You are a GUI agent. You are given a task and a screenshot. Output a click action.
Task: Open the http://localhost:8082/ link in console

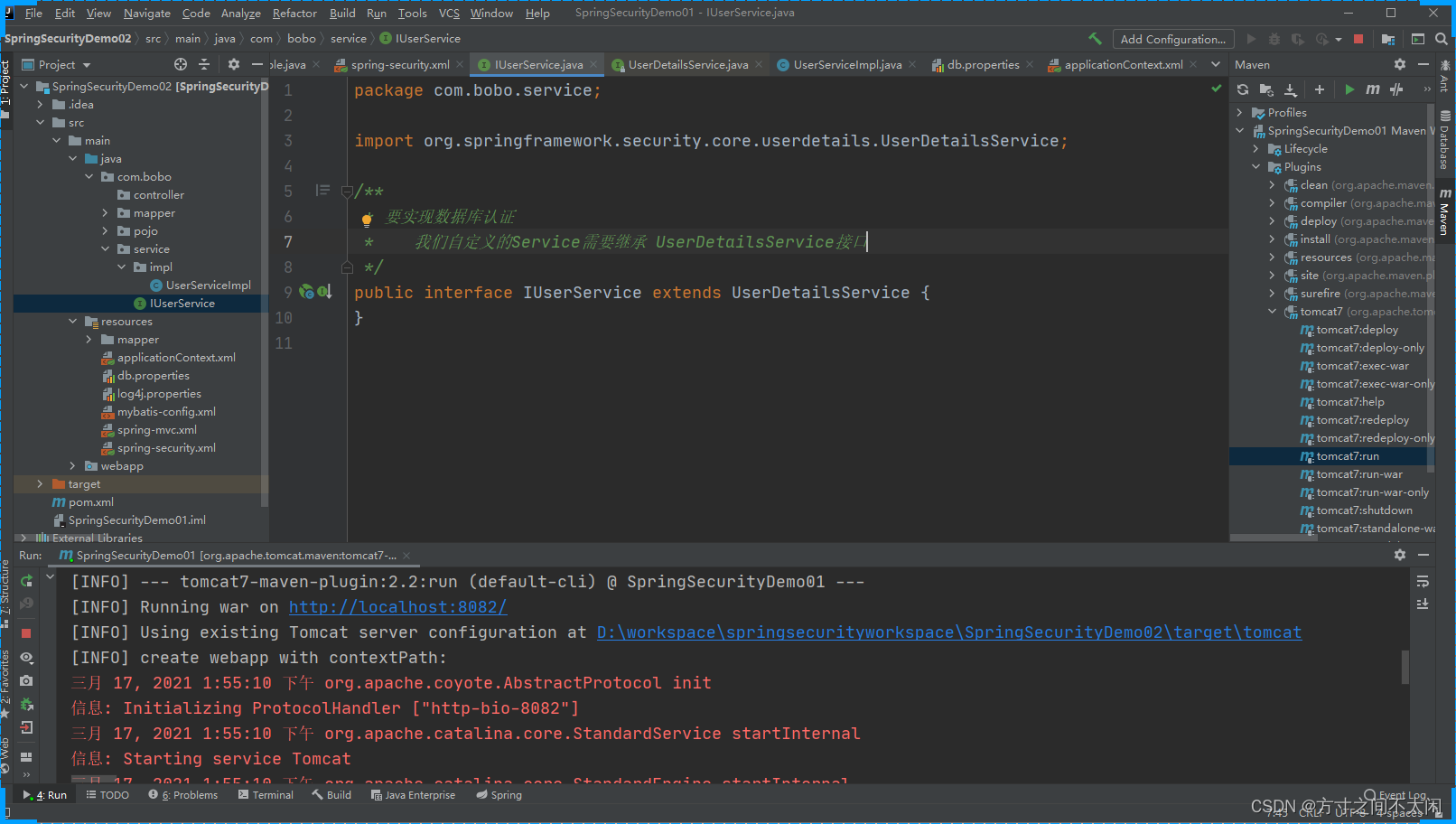[397, 606]
